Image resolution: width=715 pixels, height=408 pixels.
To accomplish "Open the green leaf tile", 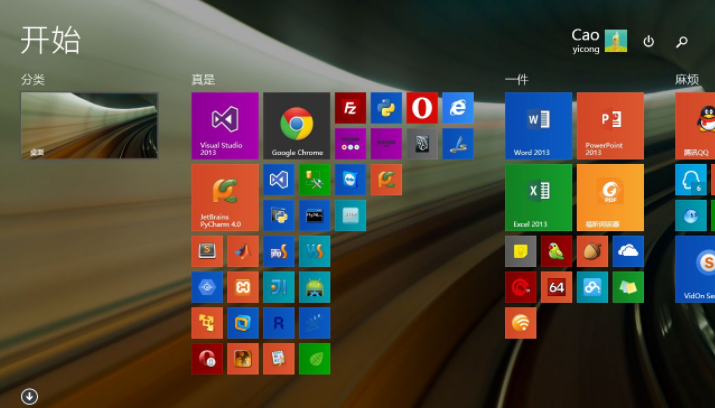I will coord(315,359).
